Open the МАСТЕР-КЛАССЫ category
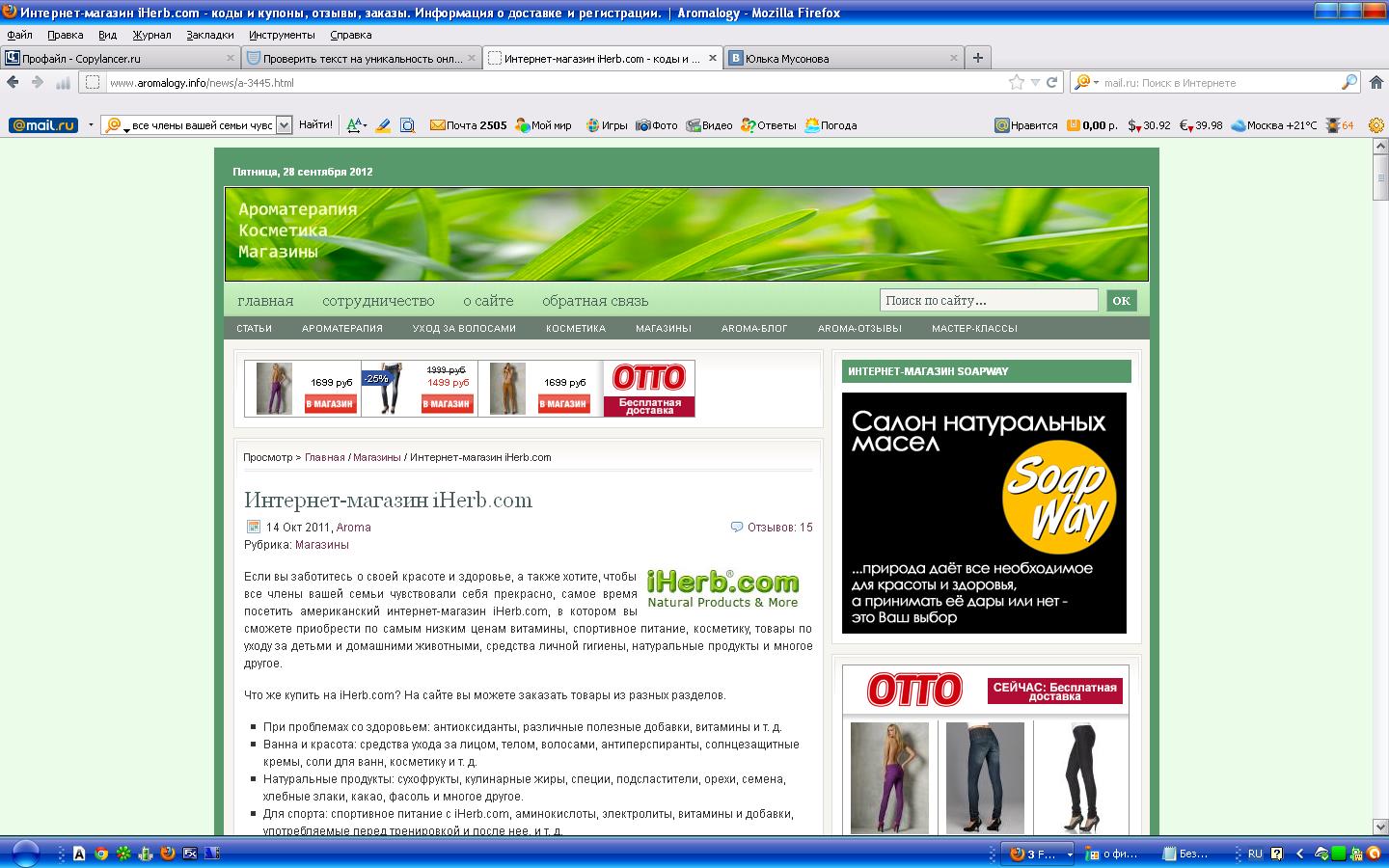 point(974,328)
